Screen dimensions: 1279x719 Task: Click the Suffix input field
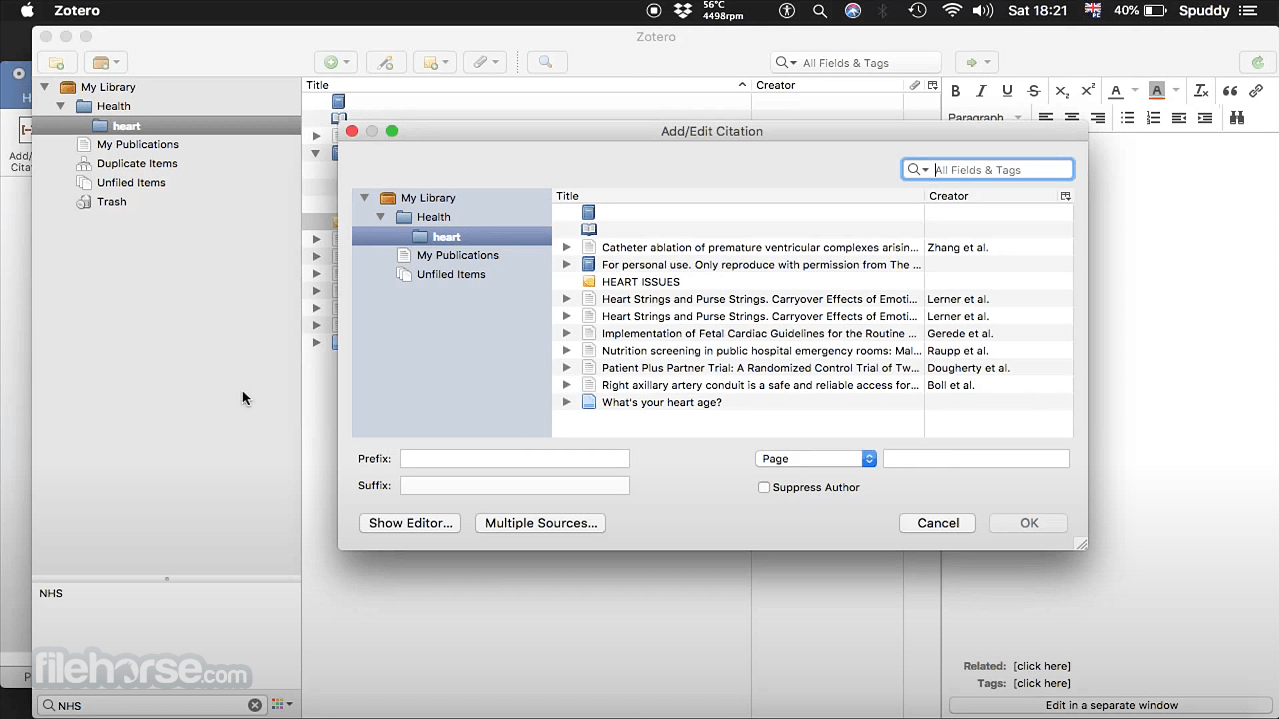click(515, 485)
